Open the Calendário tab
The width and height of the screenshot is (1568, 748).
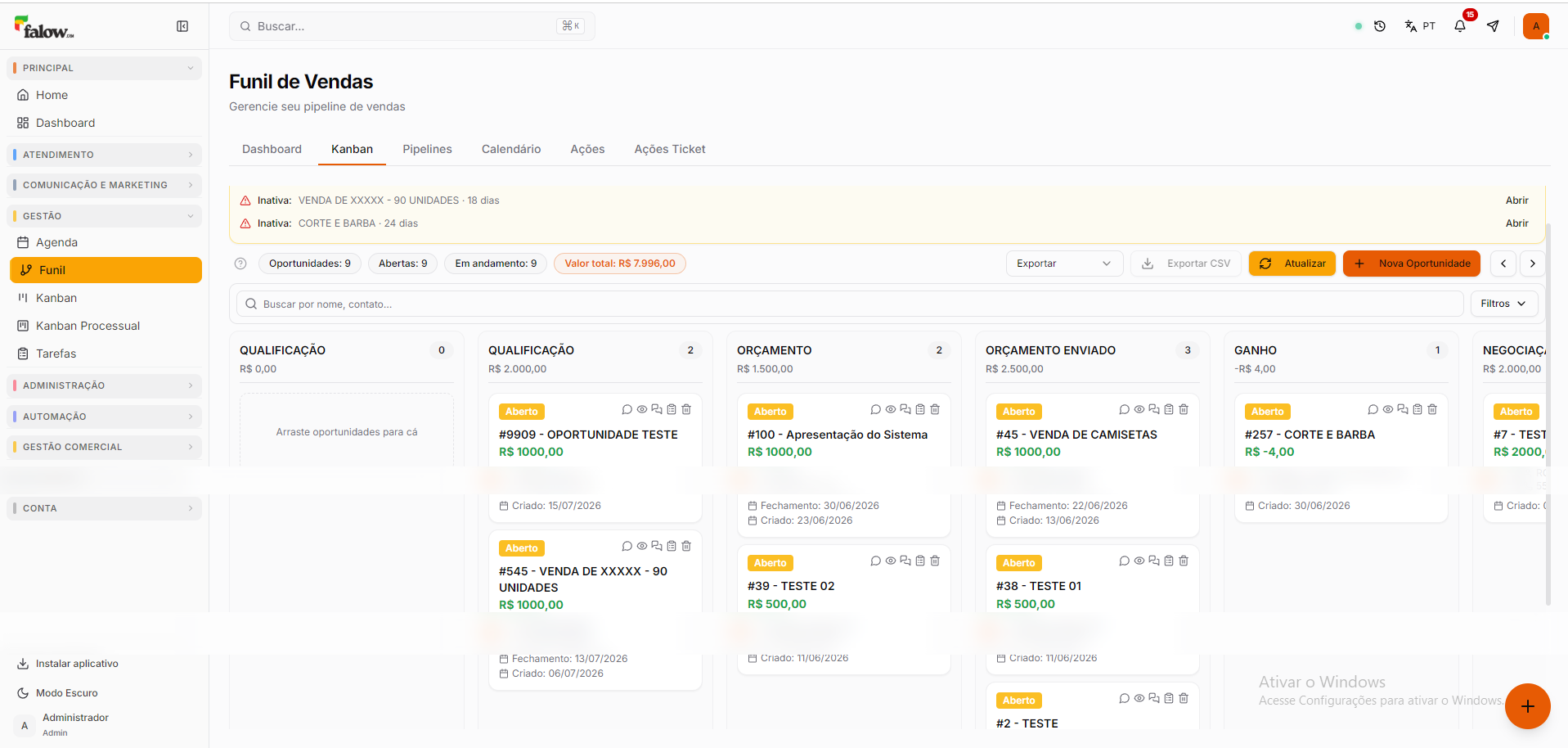511,149
